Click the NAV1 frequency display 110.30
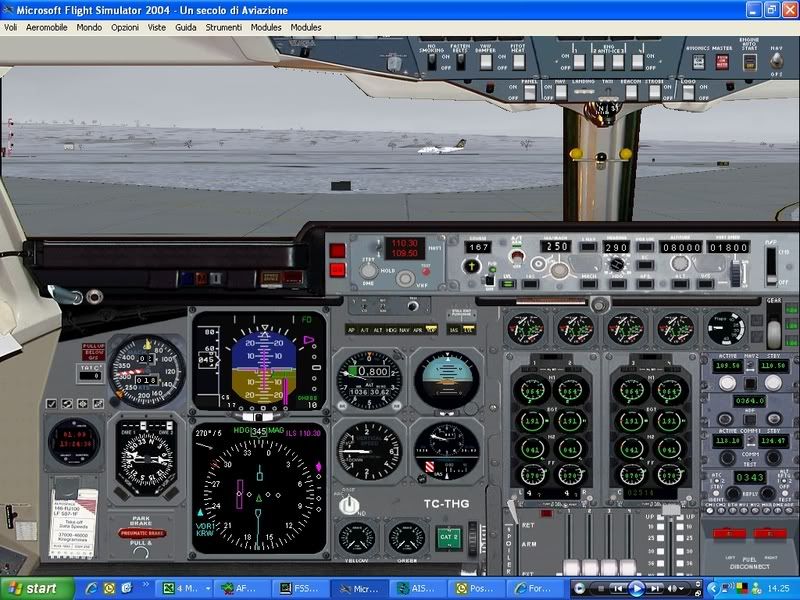The width and height of the screenshot is (800, 600). click(x=404, y=243)
